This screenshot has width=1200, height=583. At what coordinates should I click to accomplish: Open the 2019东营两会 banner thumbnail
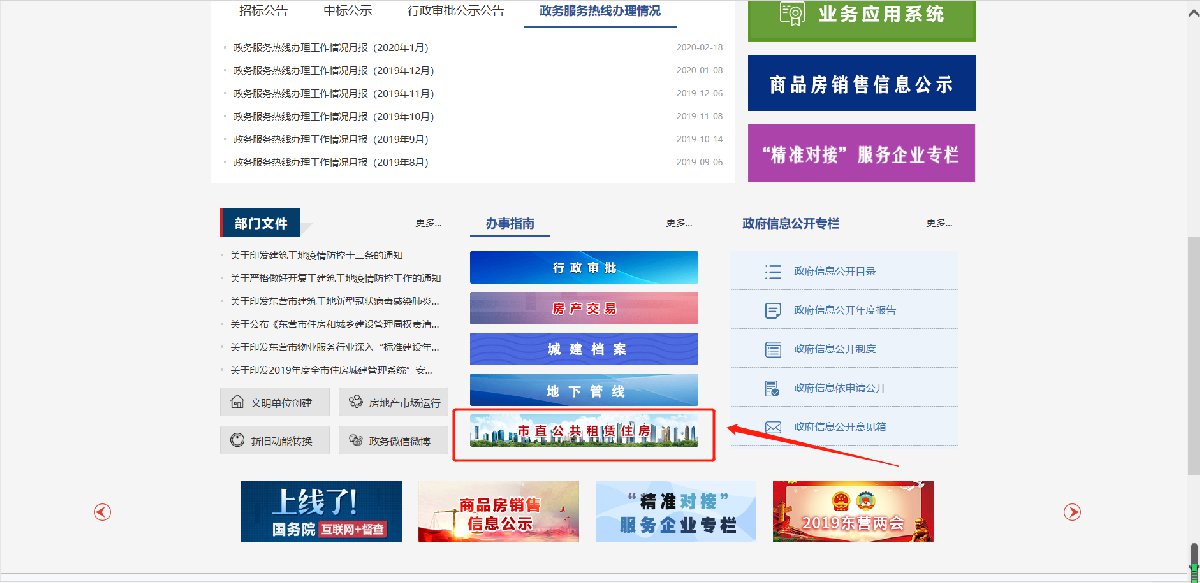[x=853, y=511]
